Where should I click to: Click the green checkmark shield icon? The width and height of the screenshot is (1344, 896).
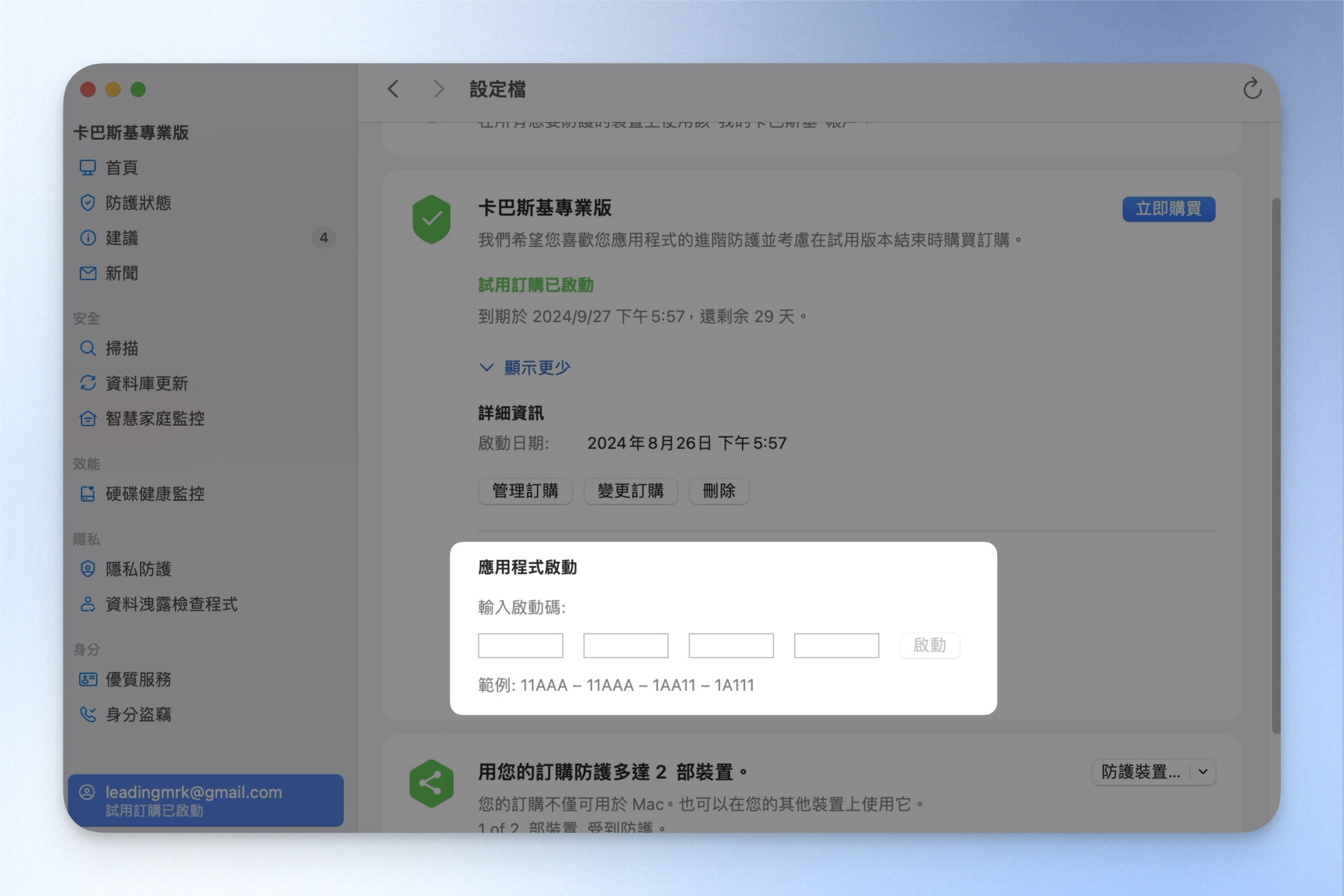pyautogui.click(x=431, y=219)
